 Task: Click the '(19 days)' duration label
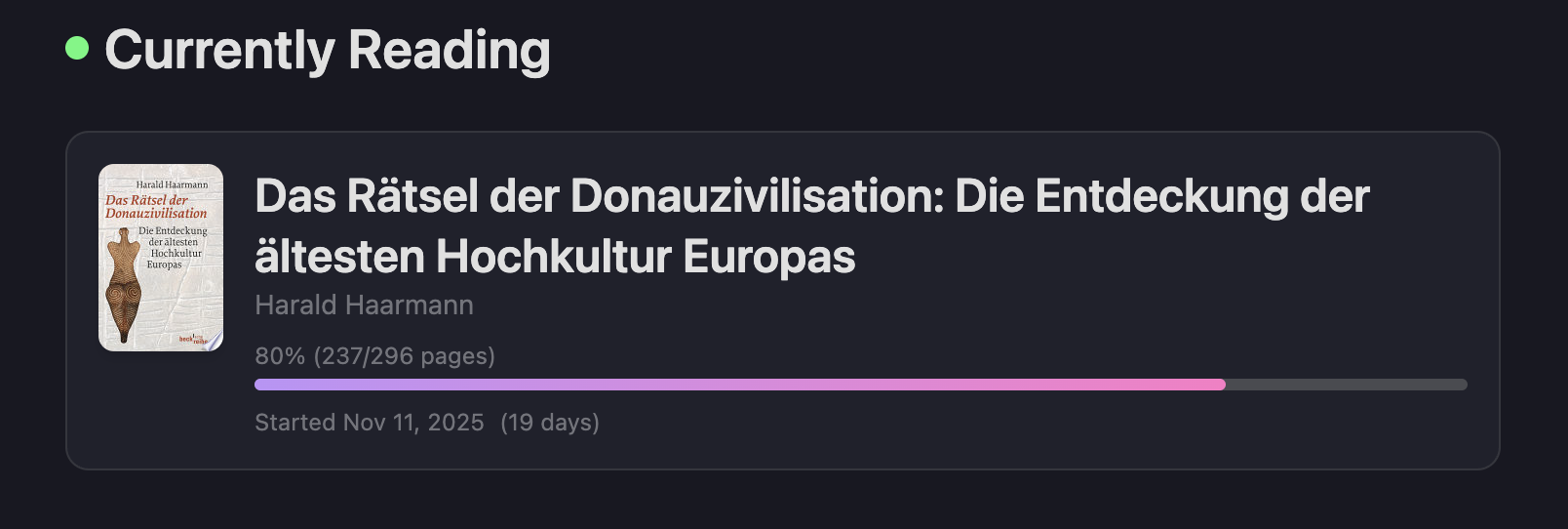550,423
